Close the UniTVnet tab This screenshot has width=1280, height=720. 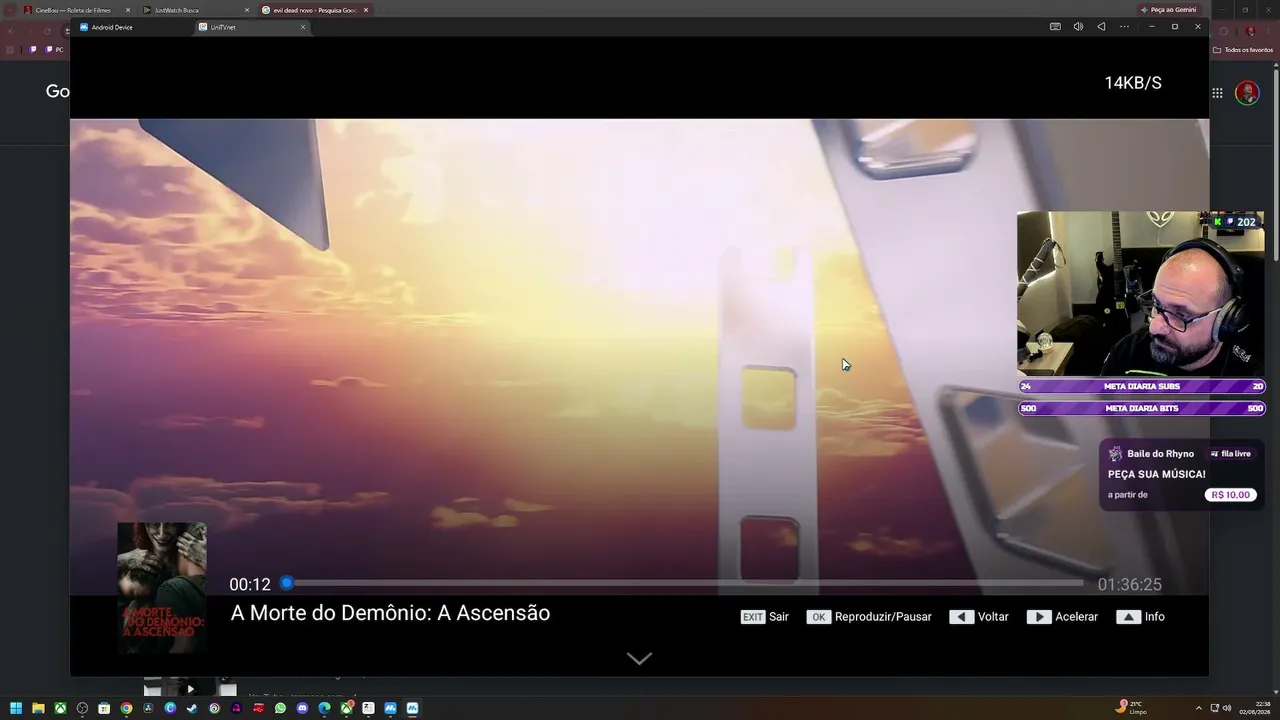[303, 27]
